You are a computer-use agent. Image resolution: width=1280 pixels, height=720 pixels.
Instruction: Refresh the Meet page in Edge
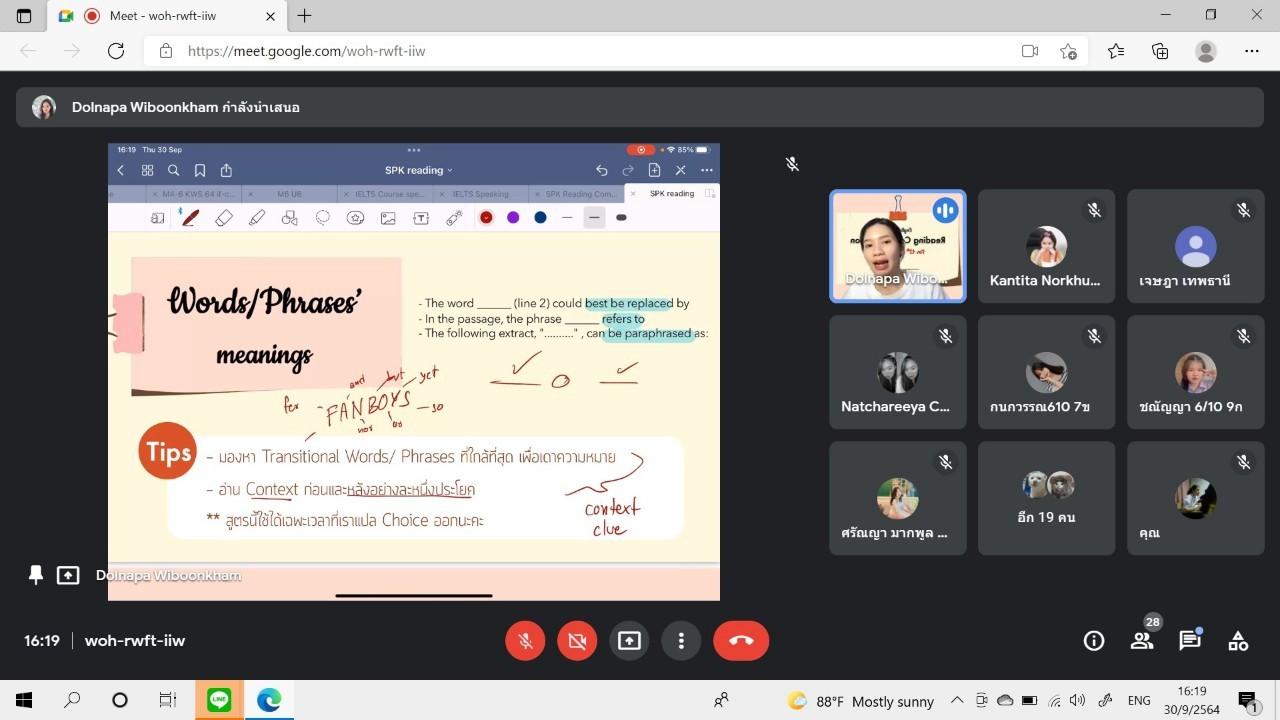pyautogui.click(x=116, y=51)
